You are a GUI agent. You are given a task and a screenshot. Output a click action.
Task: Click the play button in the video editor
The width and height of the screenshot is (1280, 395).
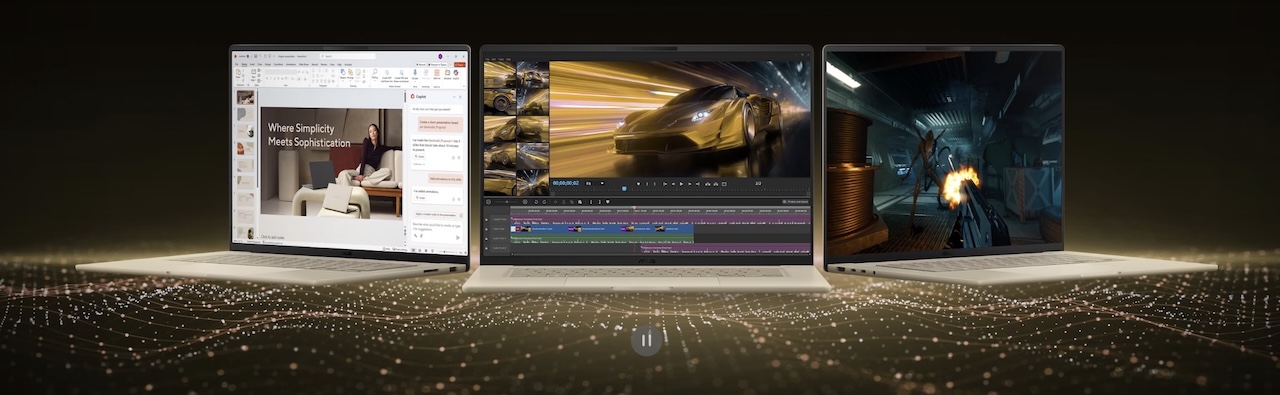(x=681, y=184)
